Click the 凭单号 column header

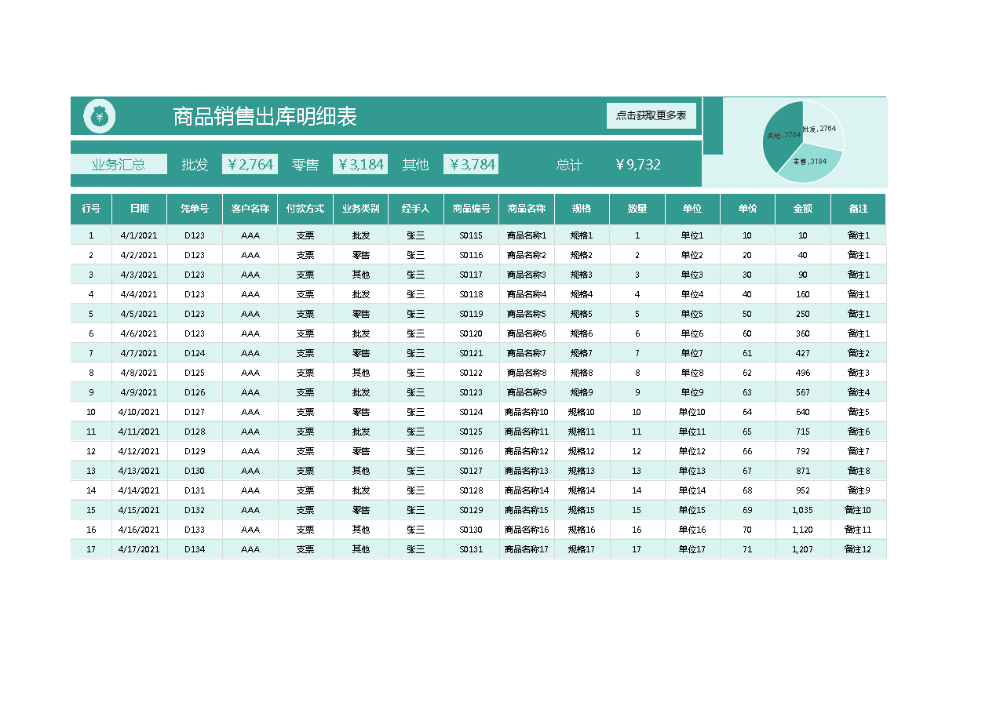click(x=195, y=208)
